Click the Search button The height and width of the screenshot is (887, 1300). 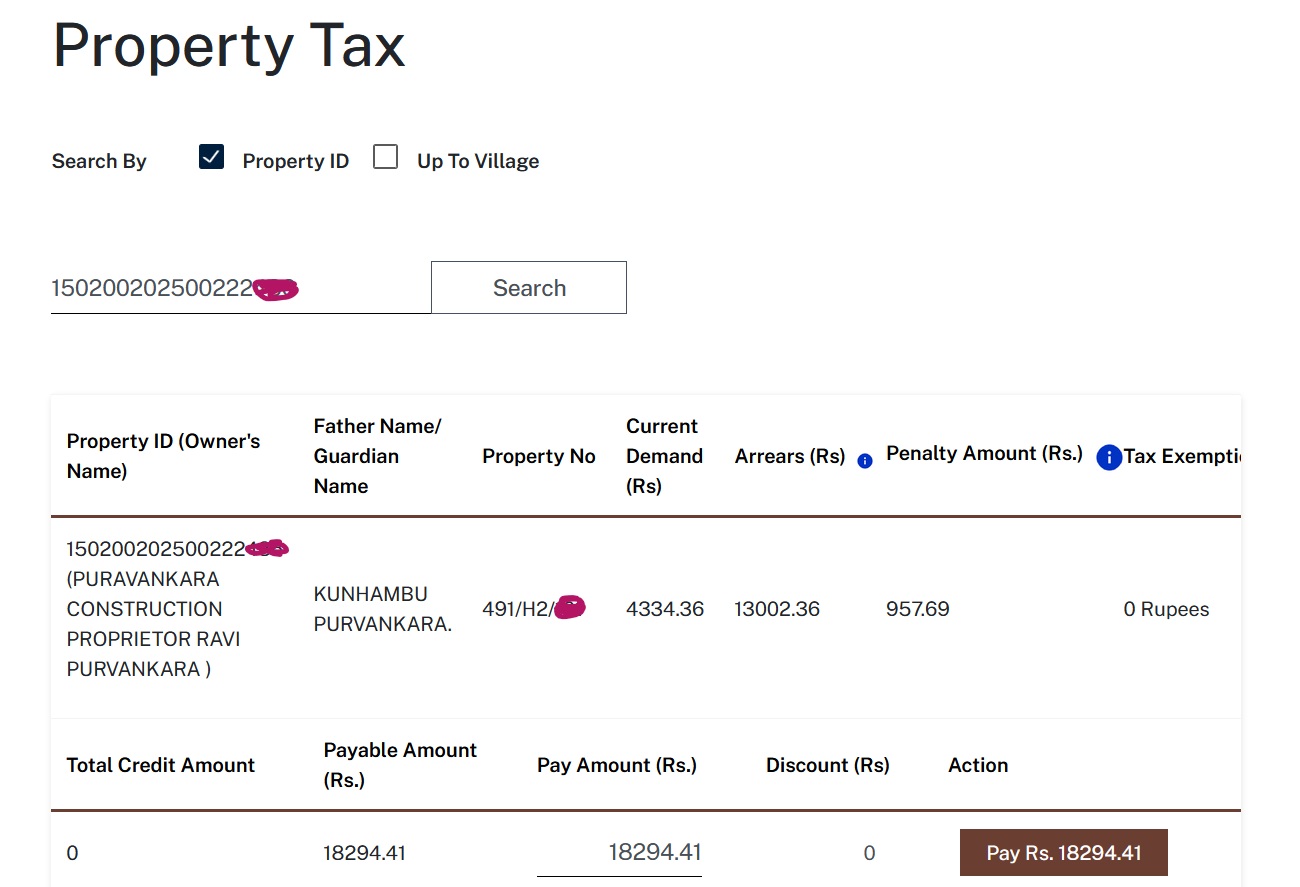pos(529,288)
